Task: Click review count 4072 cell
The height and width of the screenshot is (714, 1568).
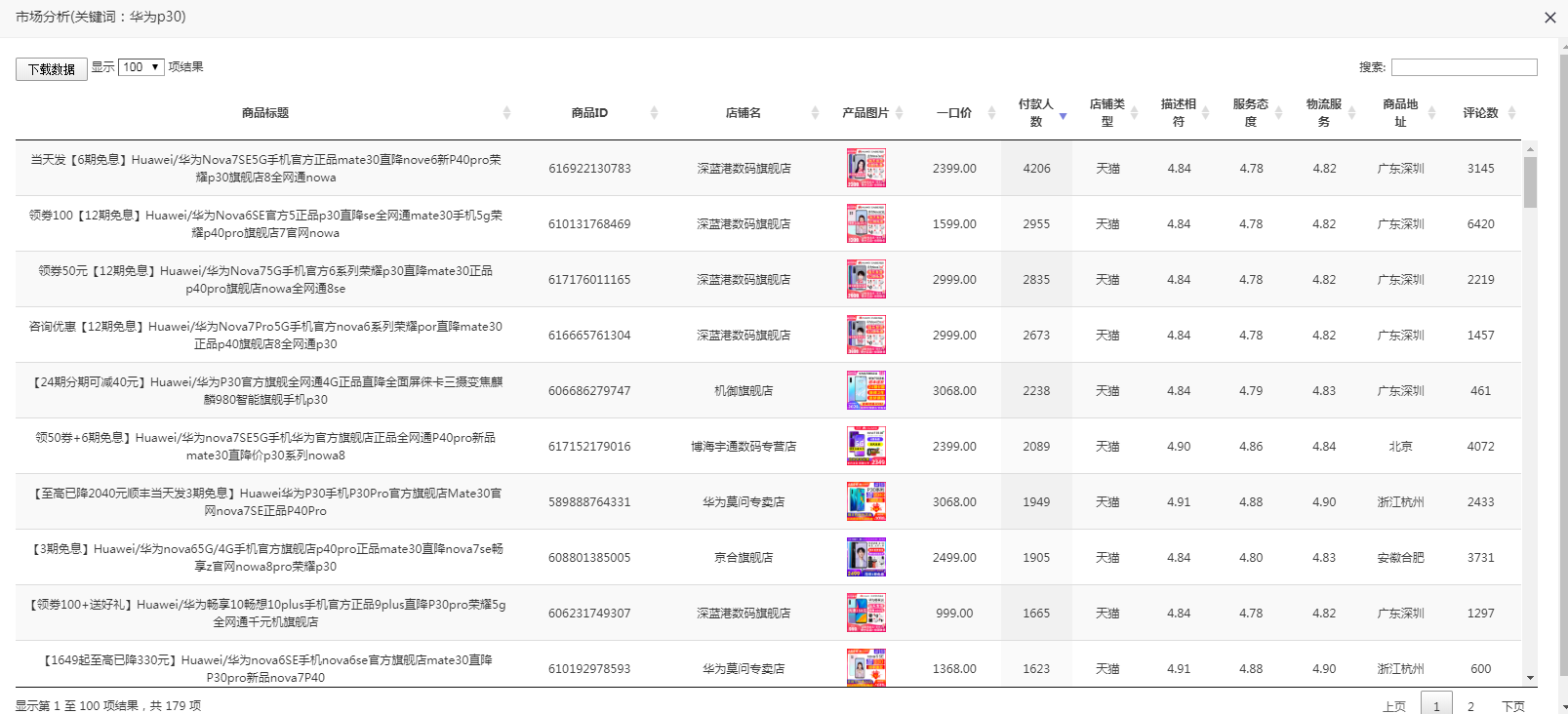Action: click(x=1480, y=447)
